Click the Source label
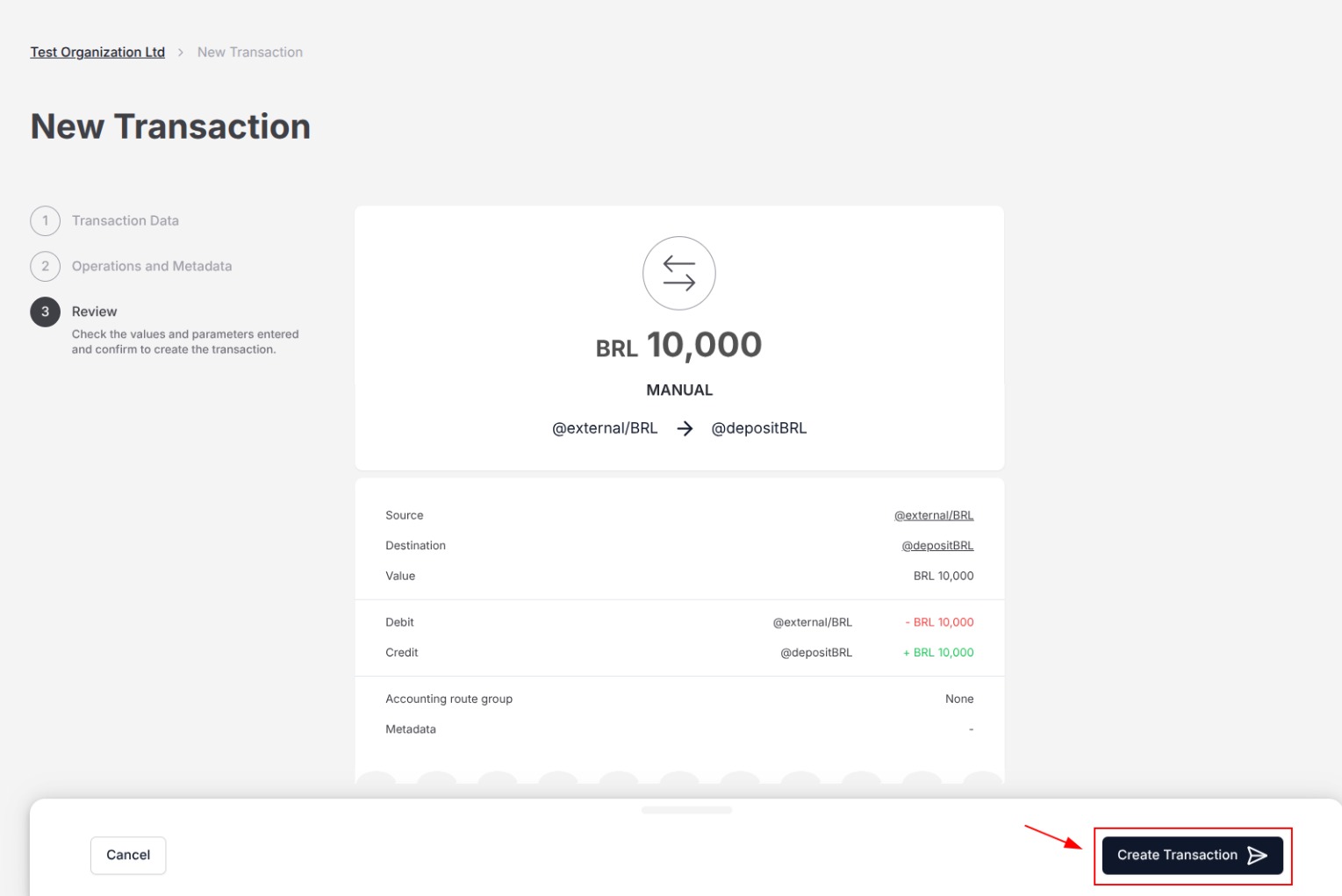The width and height of the screenshot is (1342, 896). tap(405, 515)
